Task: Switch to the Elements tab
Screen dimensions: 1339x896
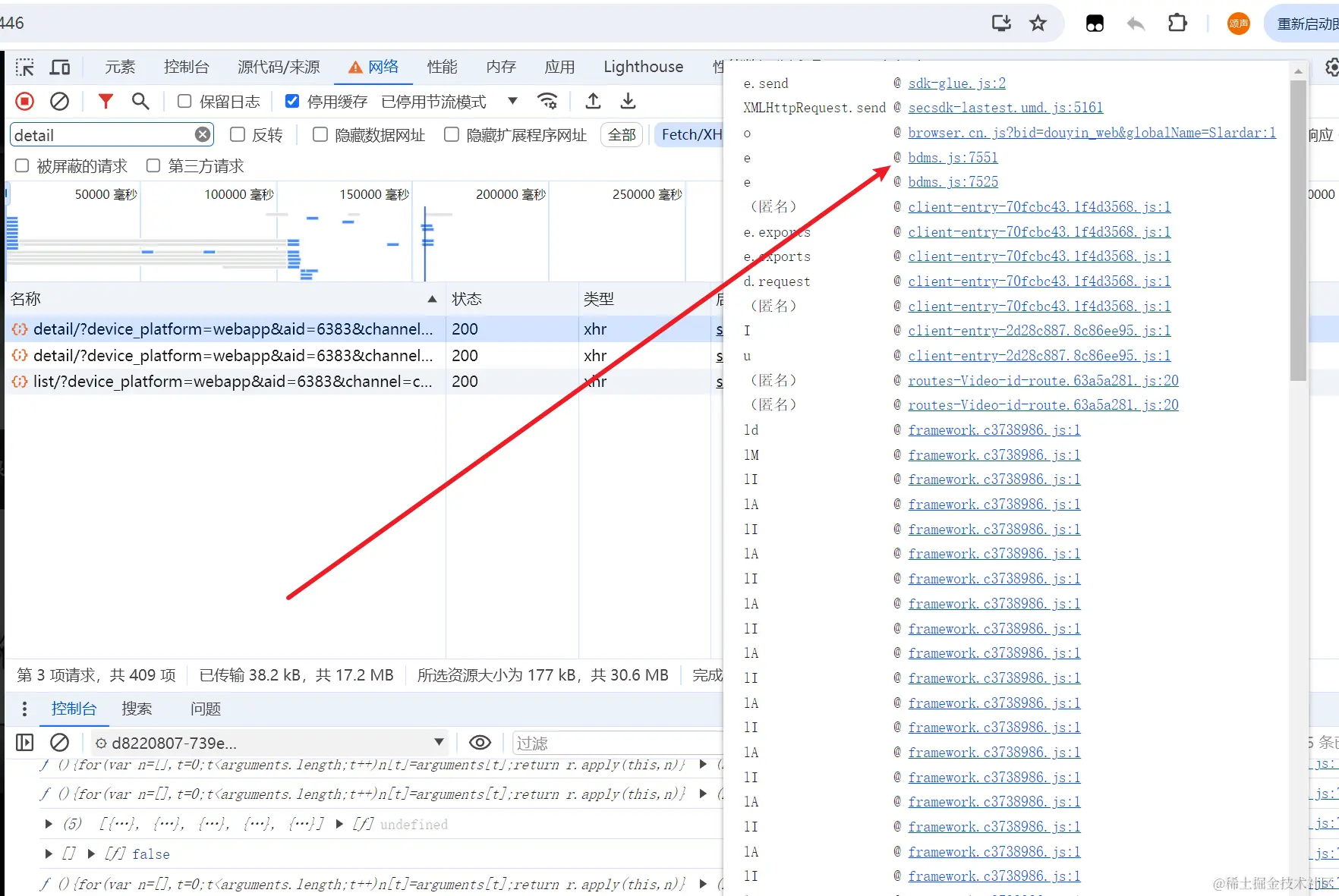Action: 120,68
